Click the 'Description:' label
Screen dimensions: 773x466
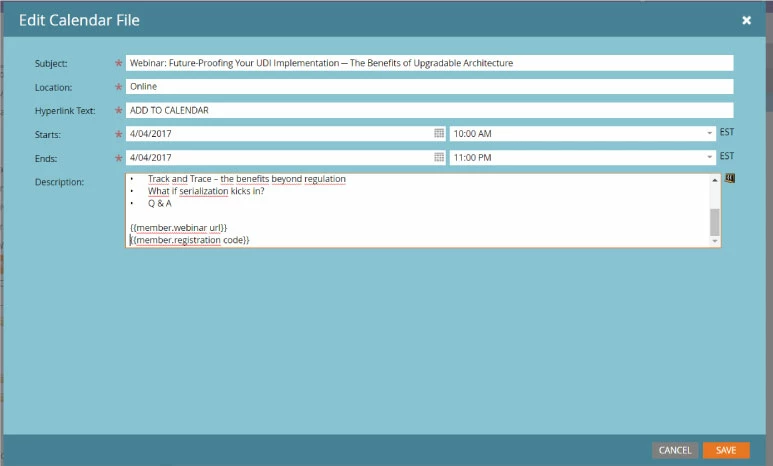point(59,182)
